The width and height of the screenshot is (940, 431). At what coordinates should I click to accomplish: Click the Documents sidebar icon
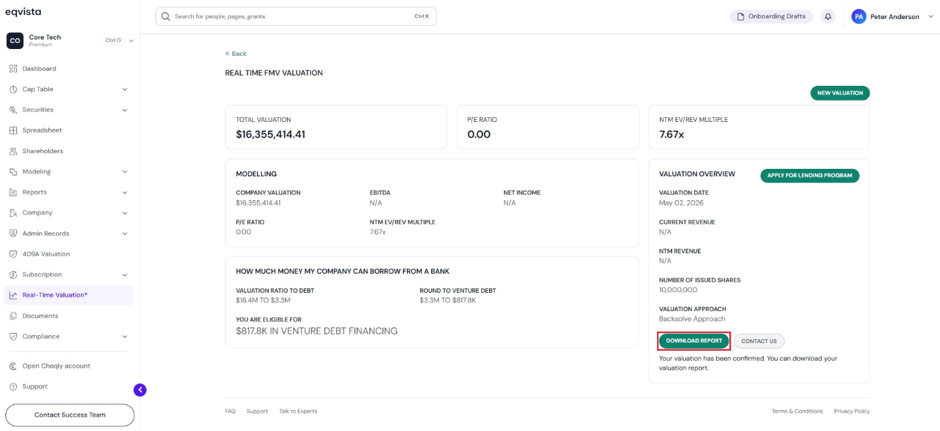(x=13, y=316)
